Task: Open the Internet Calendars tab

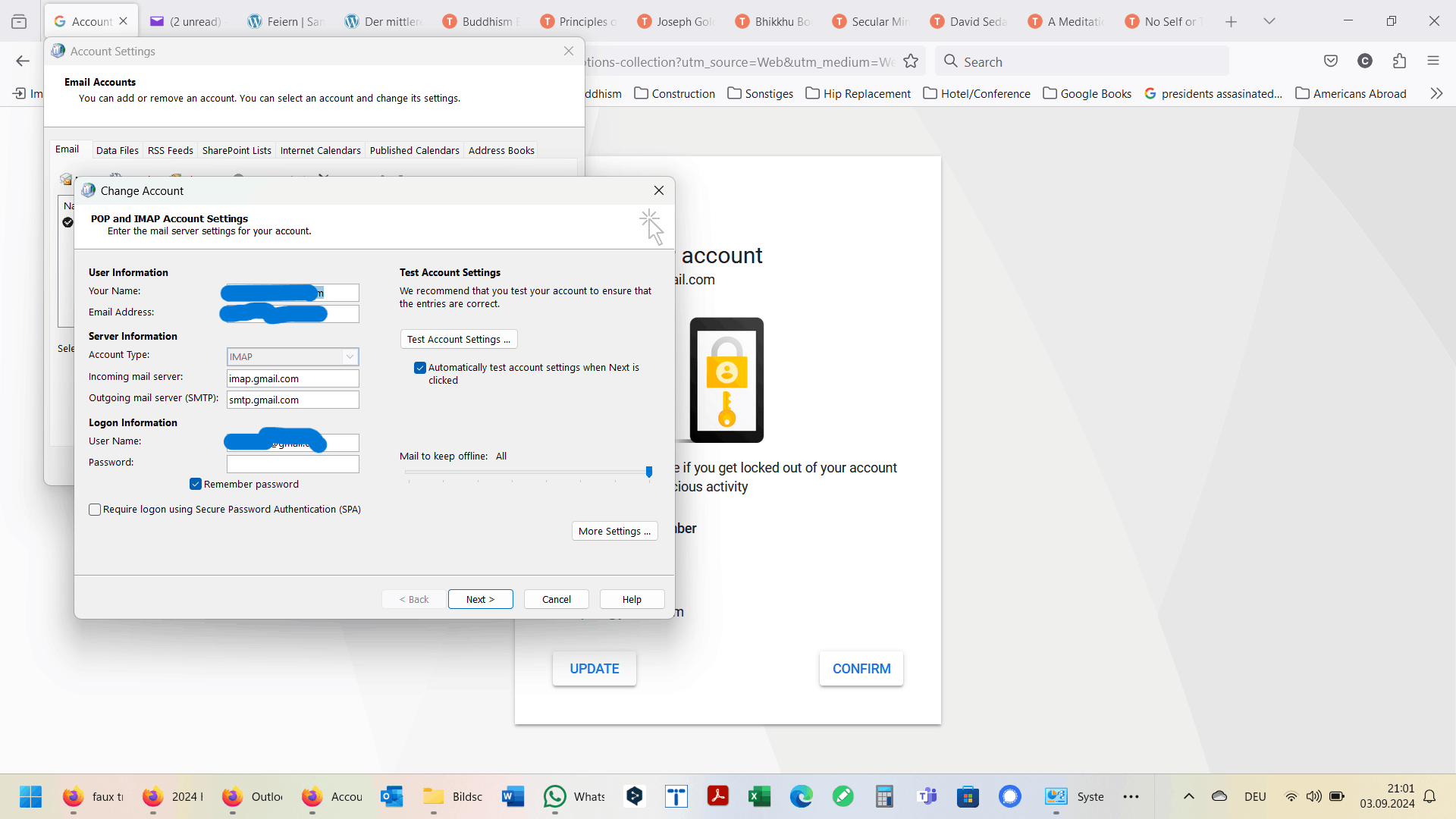Action: (320, 150)
